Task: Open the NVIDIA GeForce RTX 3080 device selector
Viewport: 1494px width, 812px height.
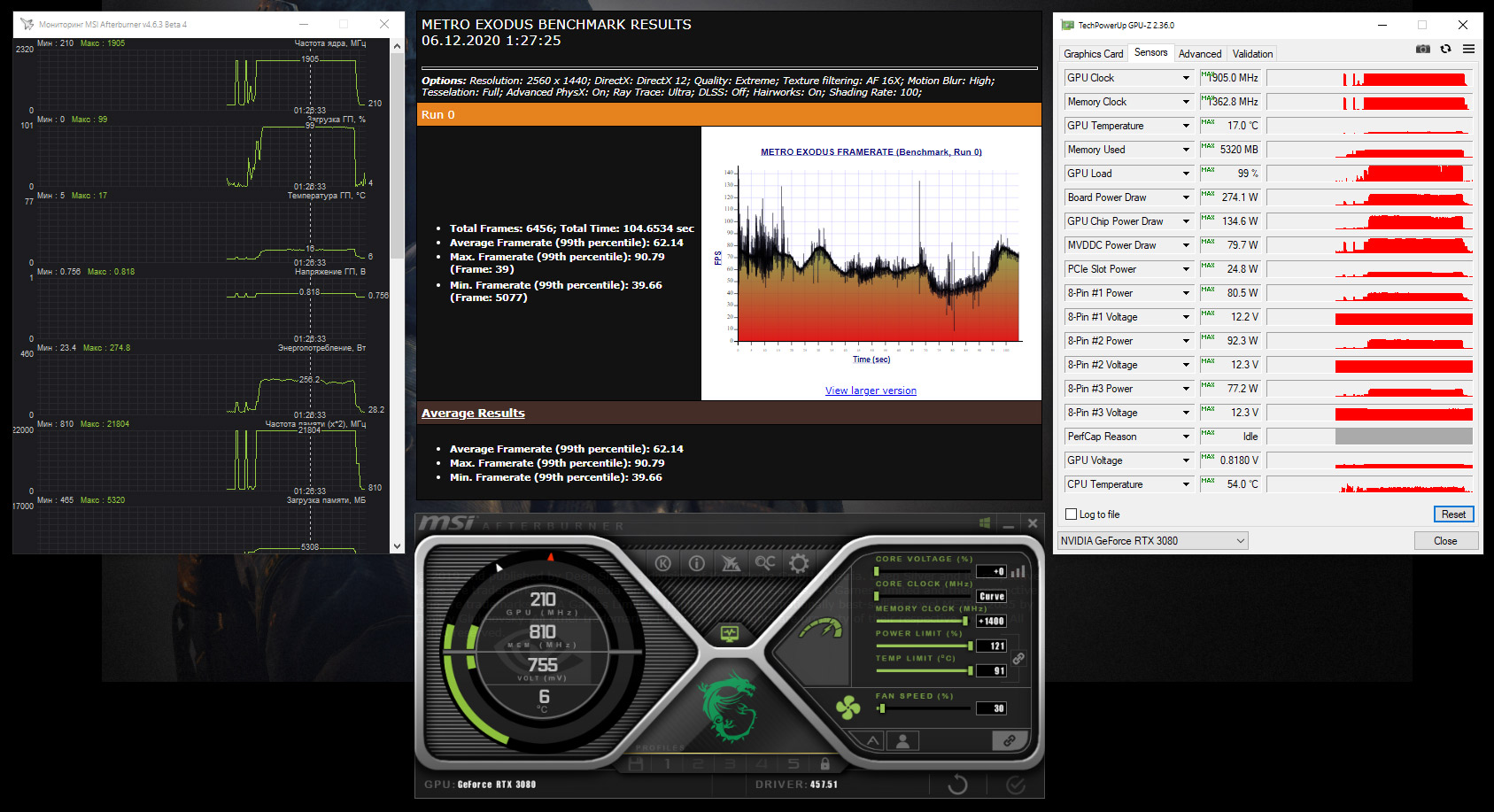Action: point(1153,541)
